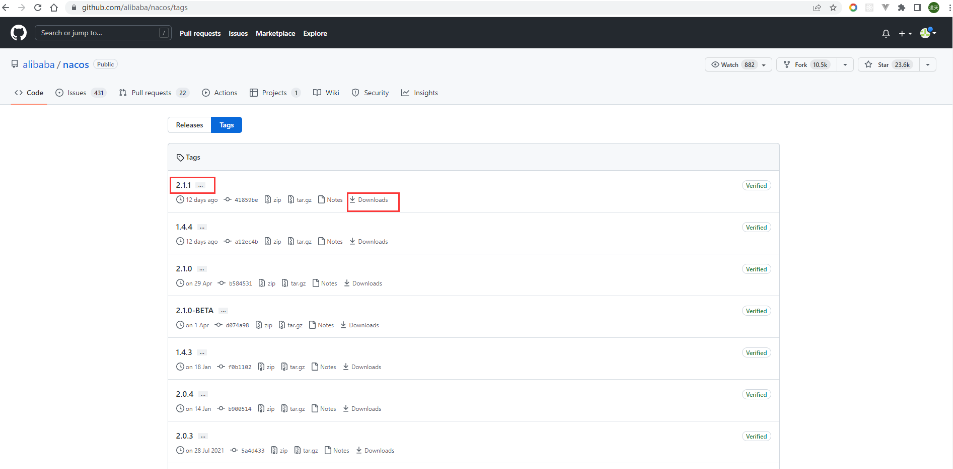The image size is (953, 469).
Task: Open Issues in top navigation bar
Action: 238,34
